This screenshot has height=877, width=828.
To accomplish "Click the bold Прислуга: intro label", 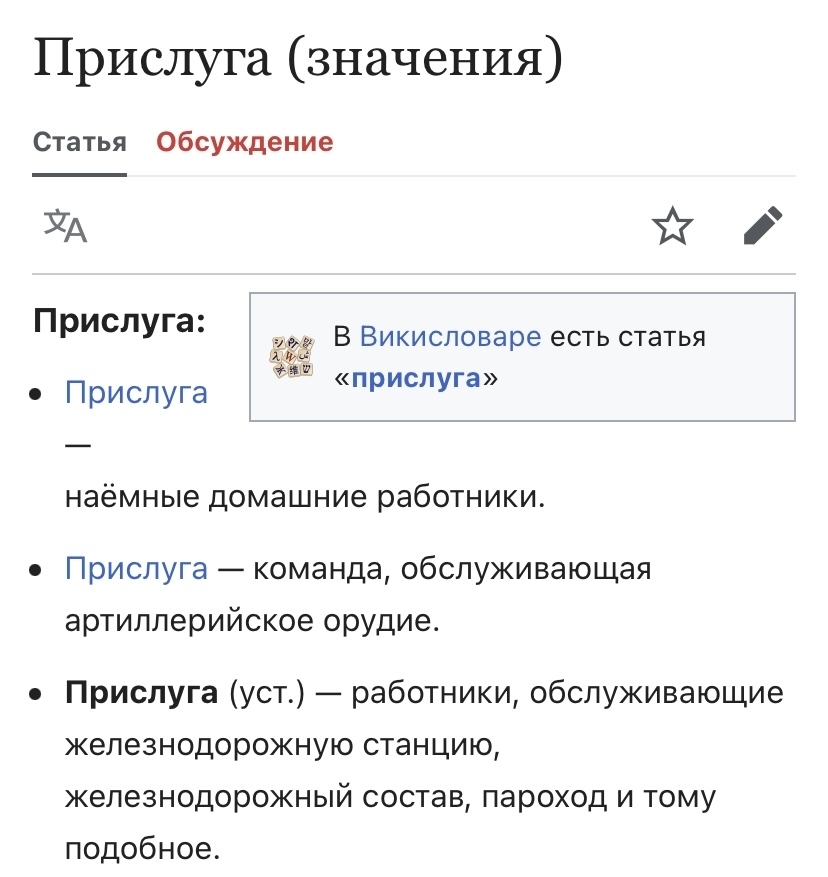I will pos(119,322).
